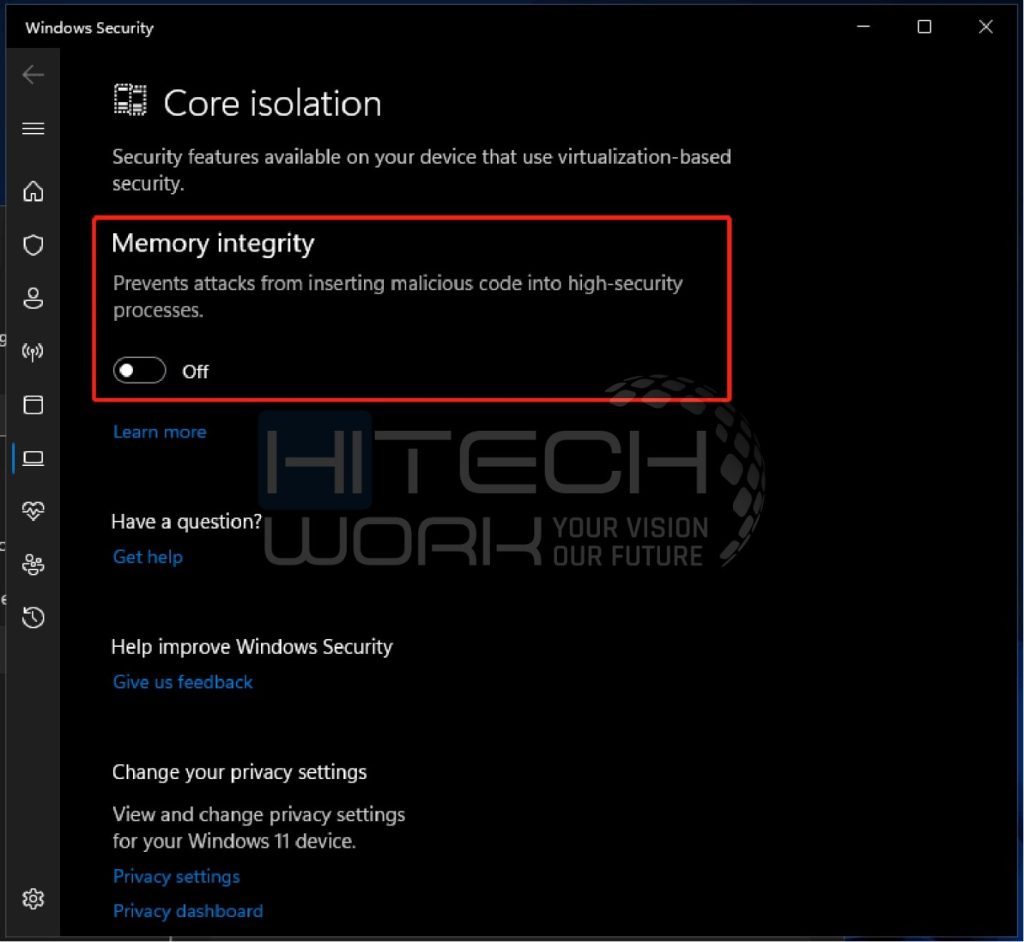The width and height of the screenshot is (1024, 942).
Task: Open Virus & threat protection shield icon
Action: click(x=33, y=245)
